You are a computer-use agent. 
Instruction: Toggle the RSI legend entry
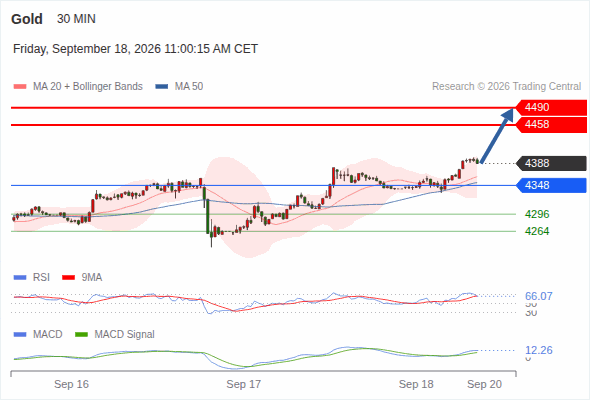(32, 277)
